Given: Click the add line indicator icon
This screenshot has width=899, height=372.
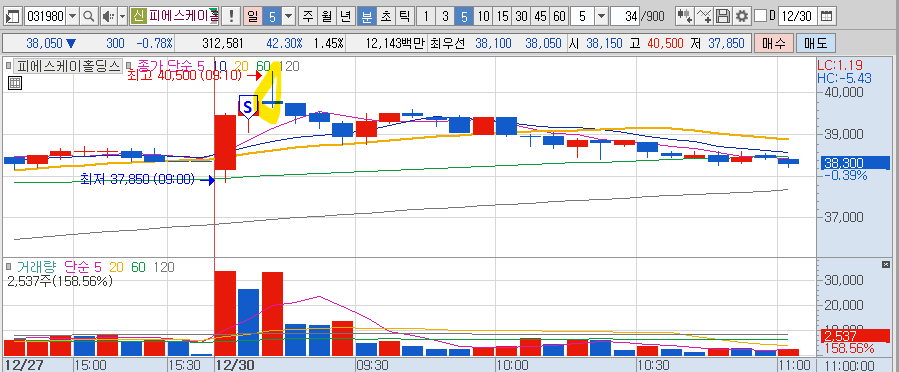Looking at the screenshot, I should 703,16.
